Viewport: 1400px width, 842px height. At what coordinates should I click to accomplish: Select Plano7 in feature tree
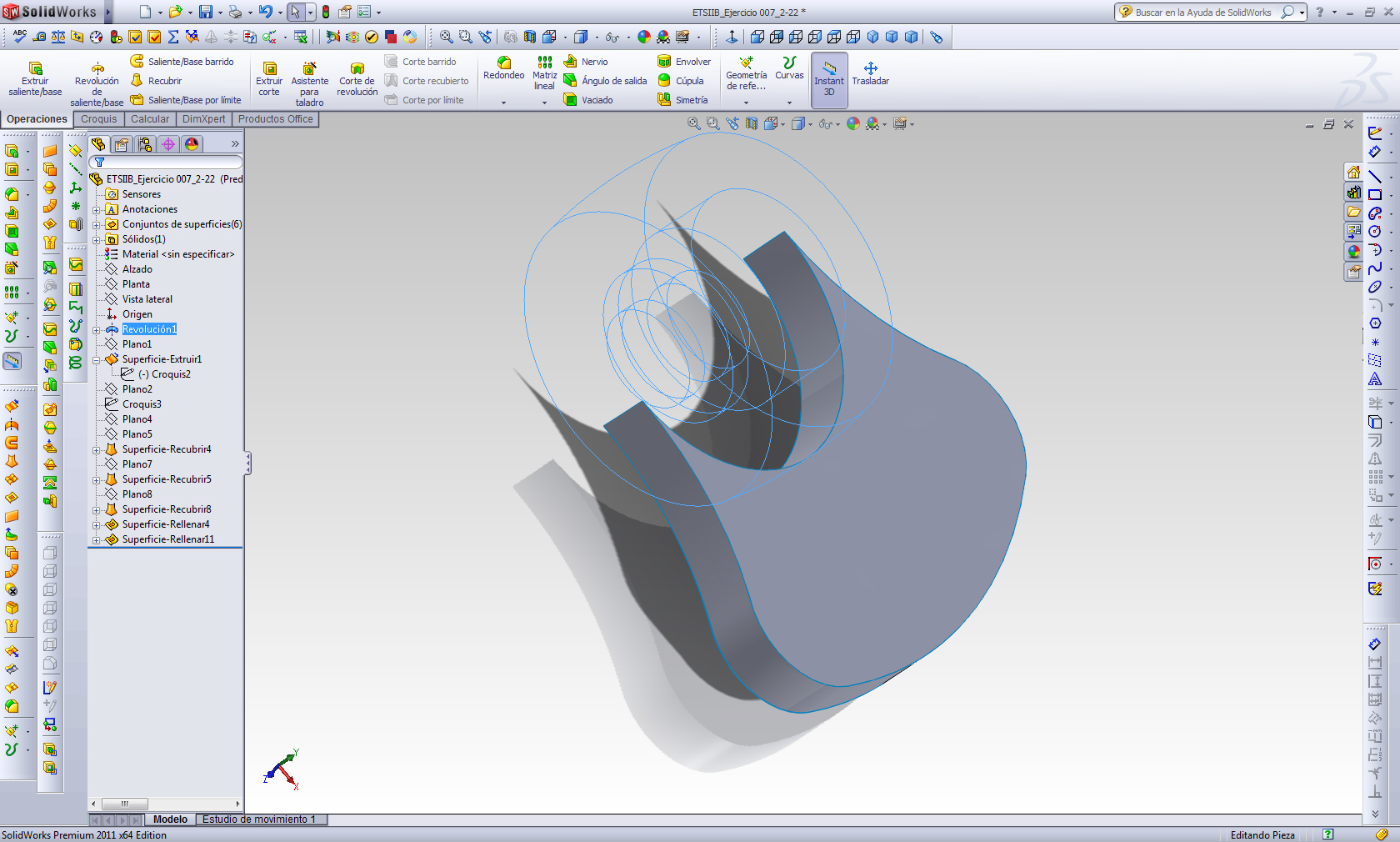[x=137, y=464]
